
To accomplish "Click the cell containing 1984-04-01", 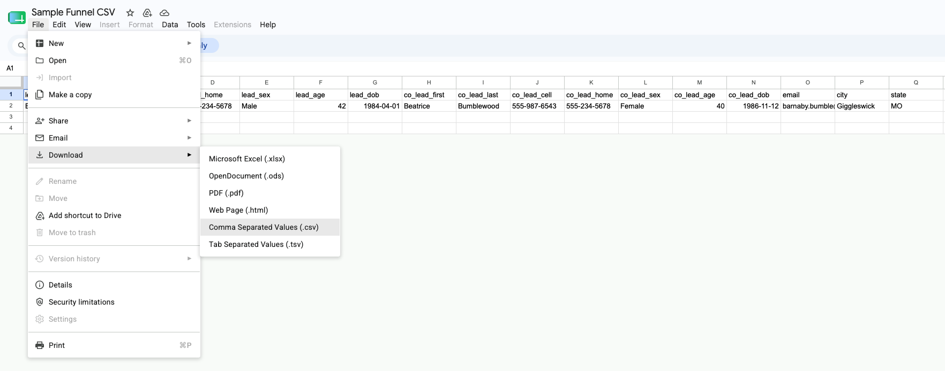I will [x=375, y=106].
